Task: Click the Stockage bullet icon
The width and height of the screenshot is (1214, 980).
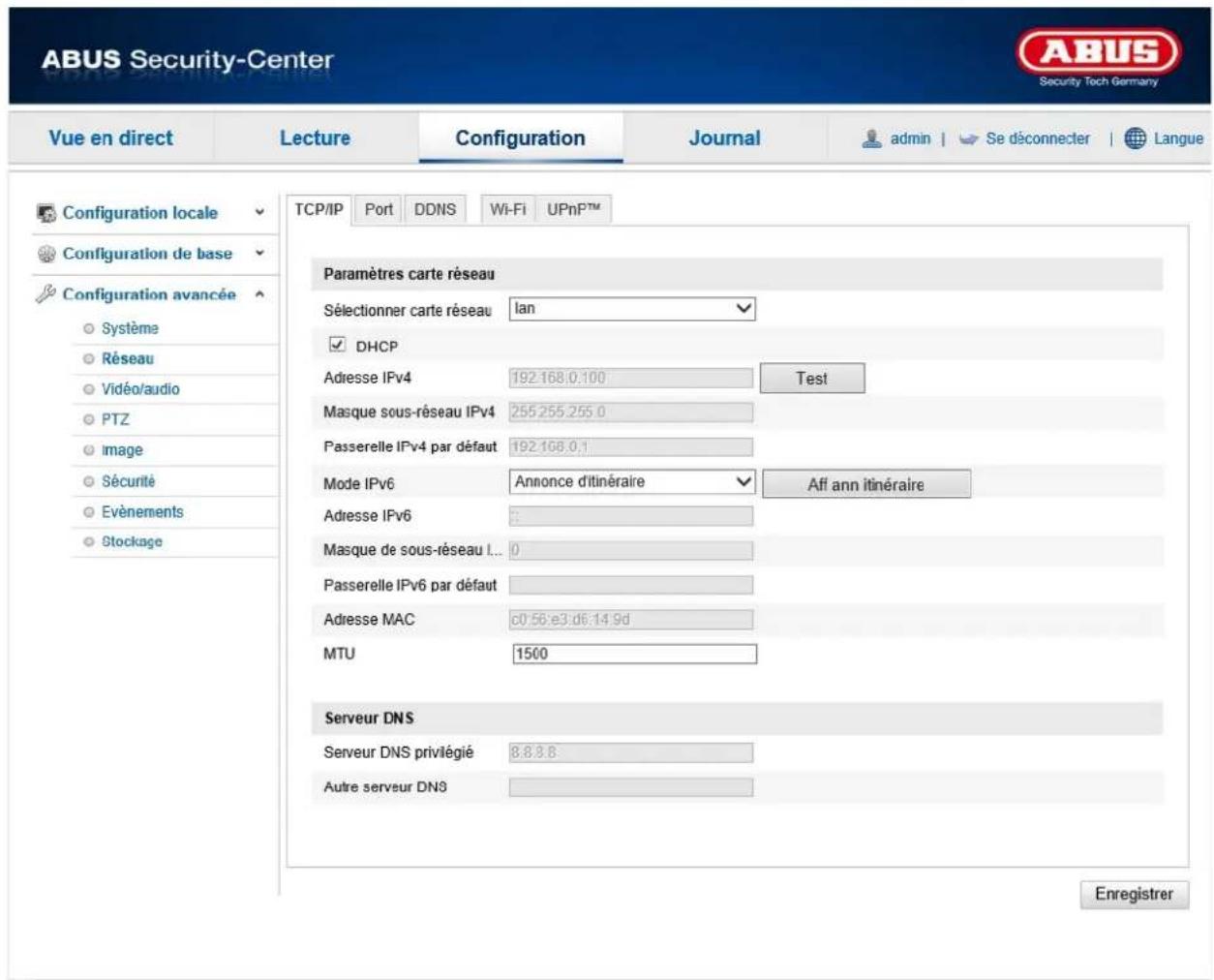Action: pyautogui.click(x=89, y=542)
